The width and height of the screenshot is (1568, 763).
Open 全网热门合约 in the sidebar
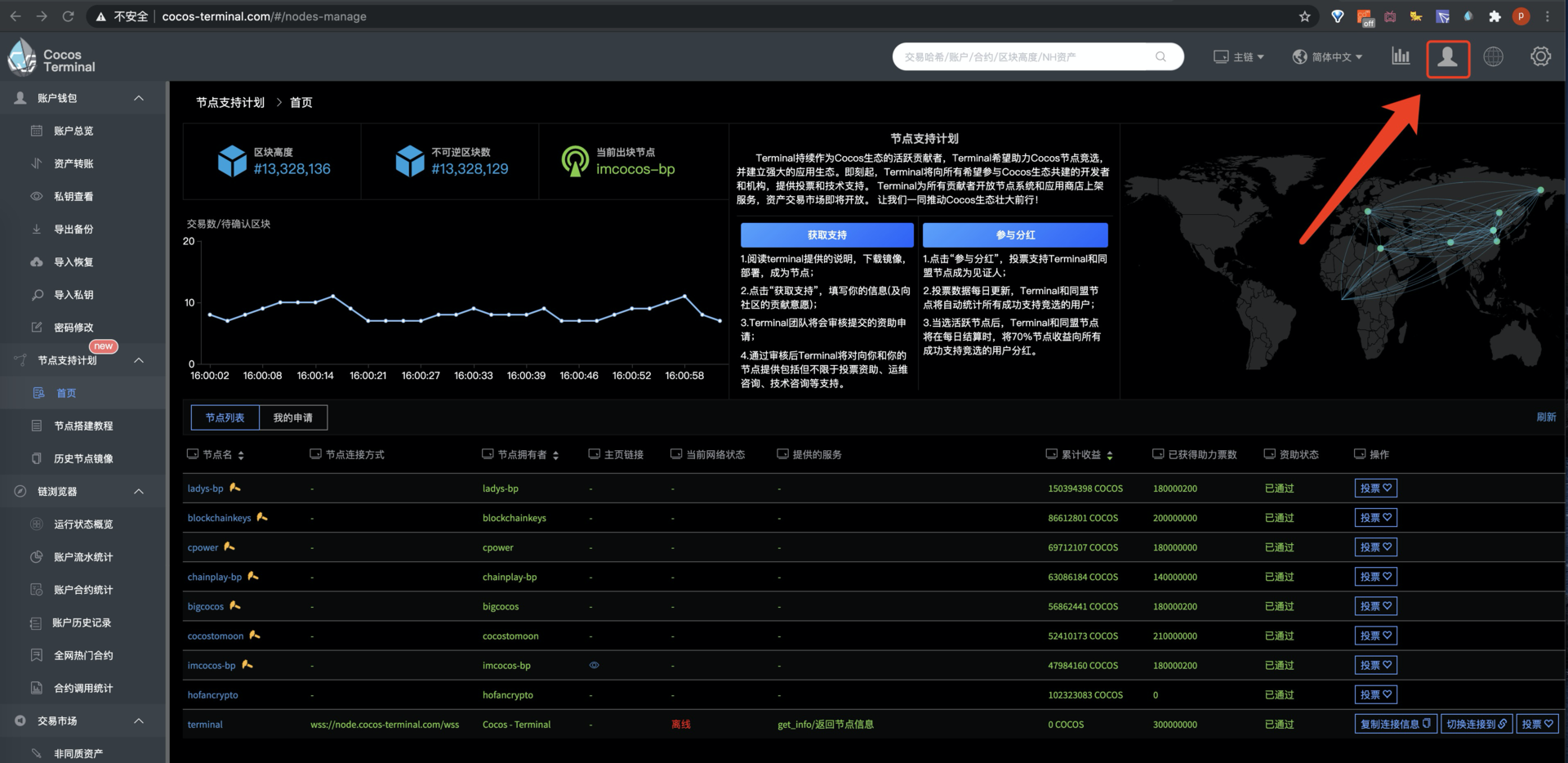click(x=82, y=655)
